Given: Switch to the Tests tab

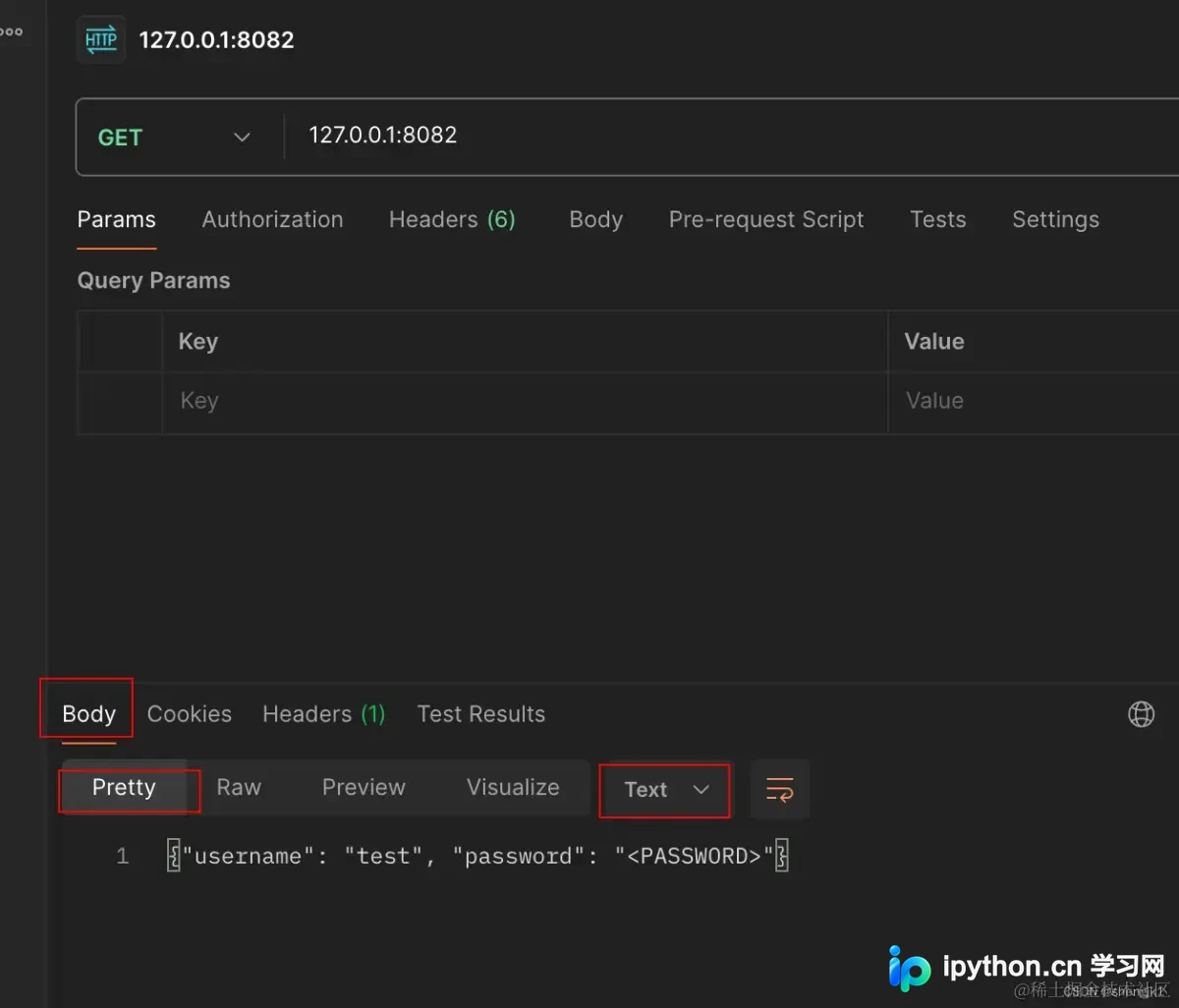Looking at the screenshot, I should click(x=937, y=220).
